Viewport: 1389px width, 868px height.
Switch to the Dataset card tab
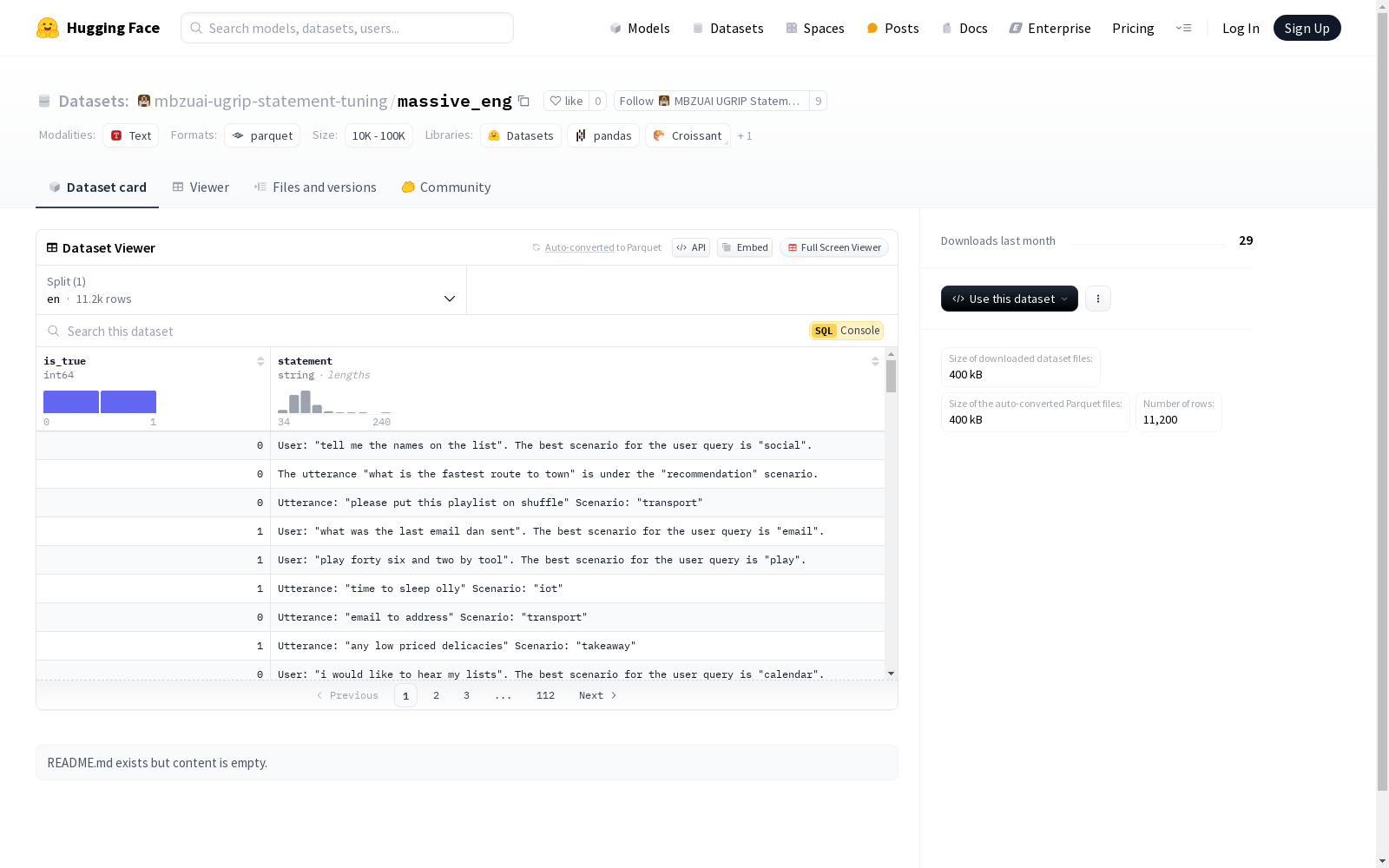pyautogui.click(x=97, y=187)
